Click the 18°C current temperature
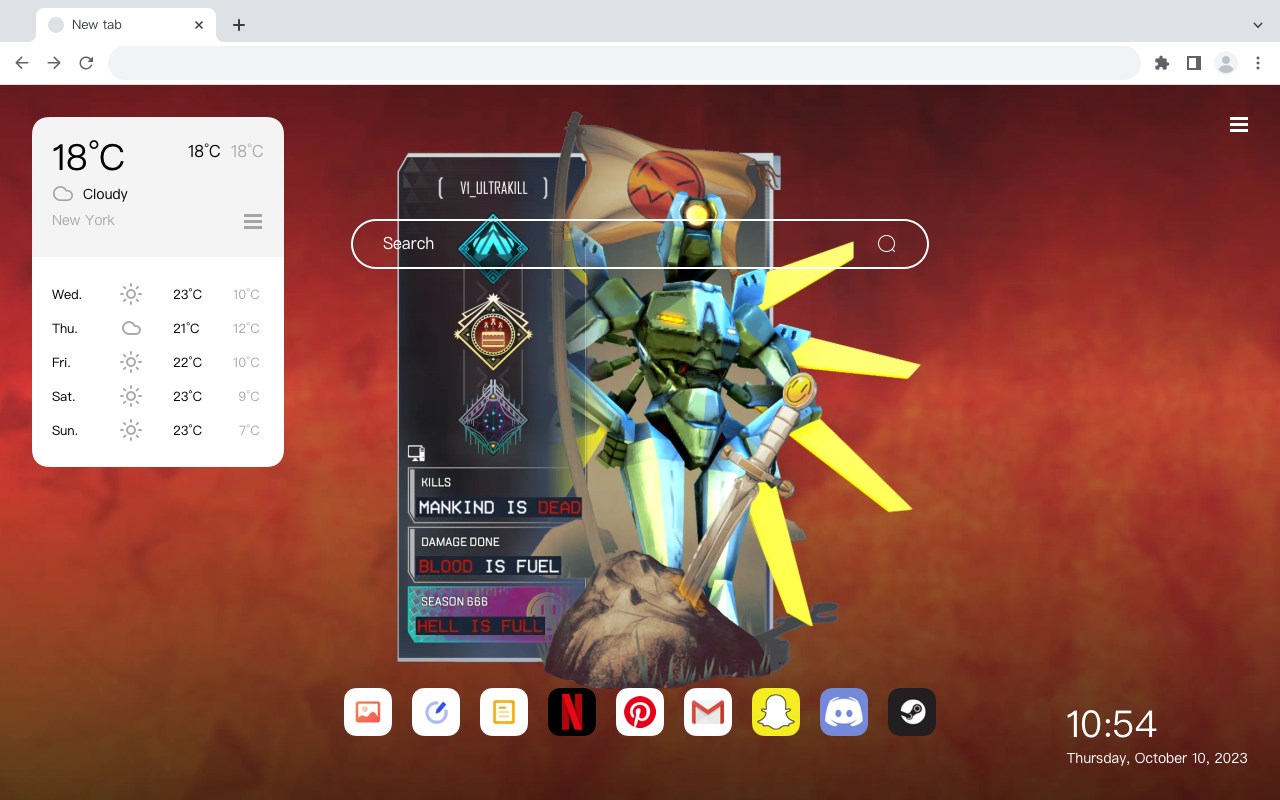The width and height of the screenshot is (1280, 800). coord(88,157)
